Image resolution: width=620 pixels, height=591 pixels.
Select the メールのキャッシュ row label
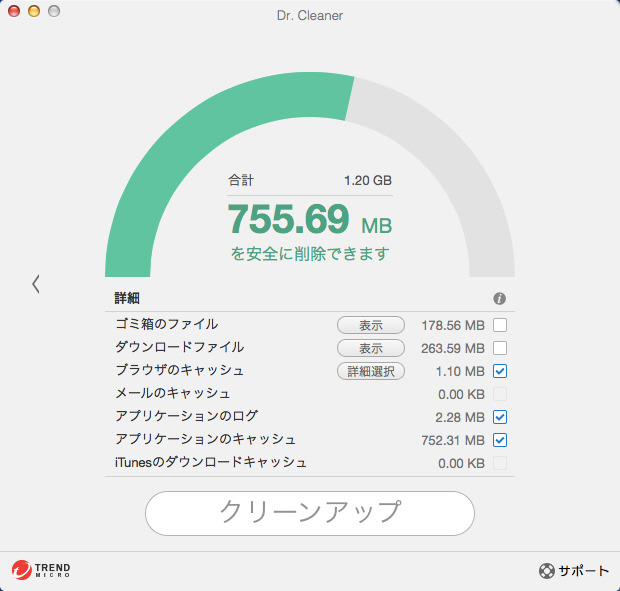coord(173,393)
